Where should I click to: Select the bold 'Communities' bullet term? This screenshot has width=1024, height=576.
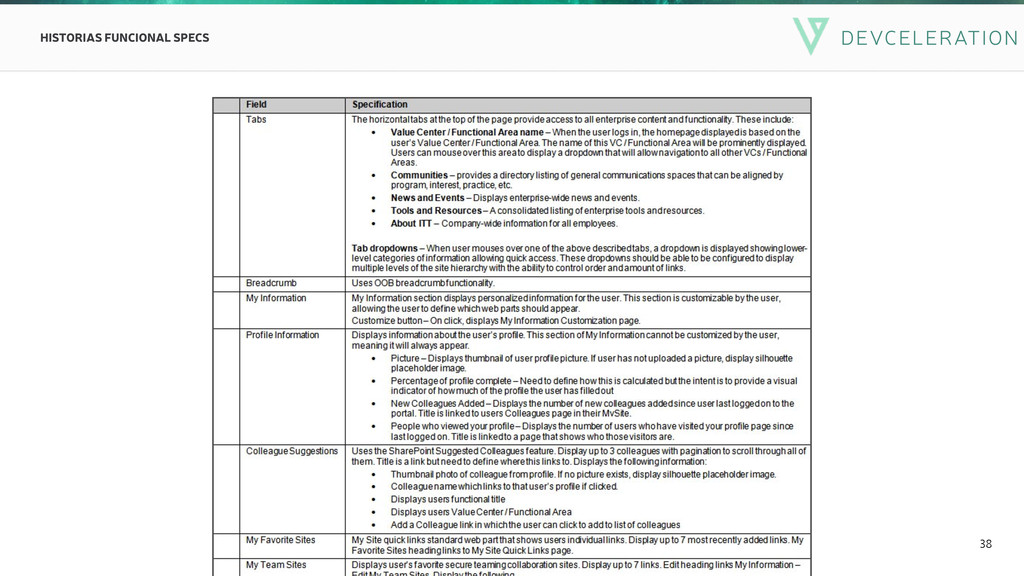click(419, 176)
